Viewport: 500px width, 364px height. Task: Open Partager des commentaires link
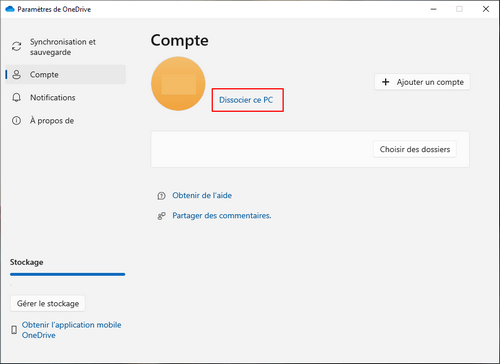[x=222, y=216]
